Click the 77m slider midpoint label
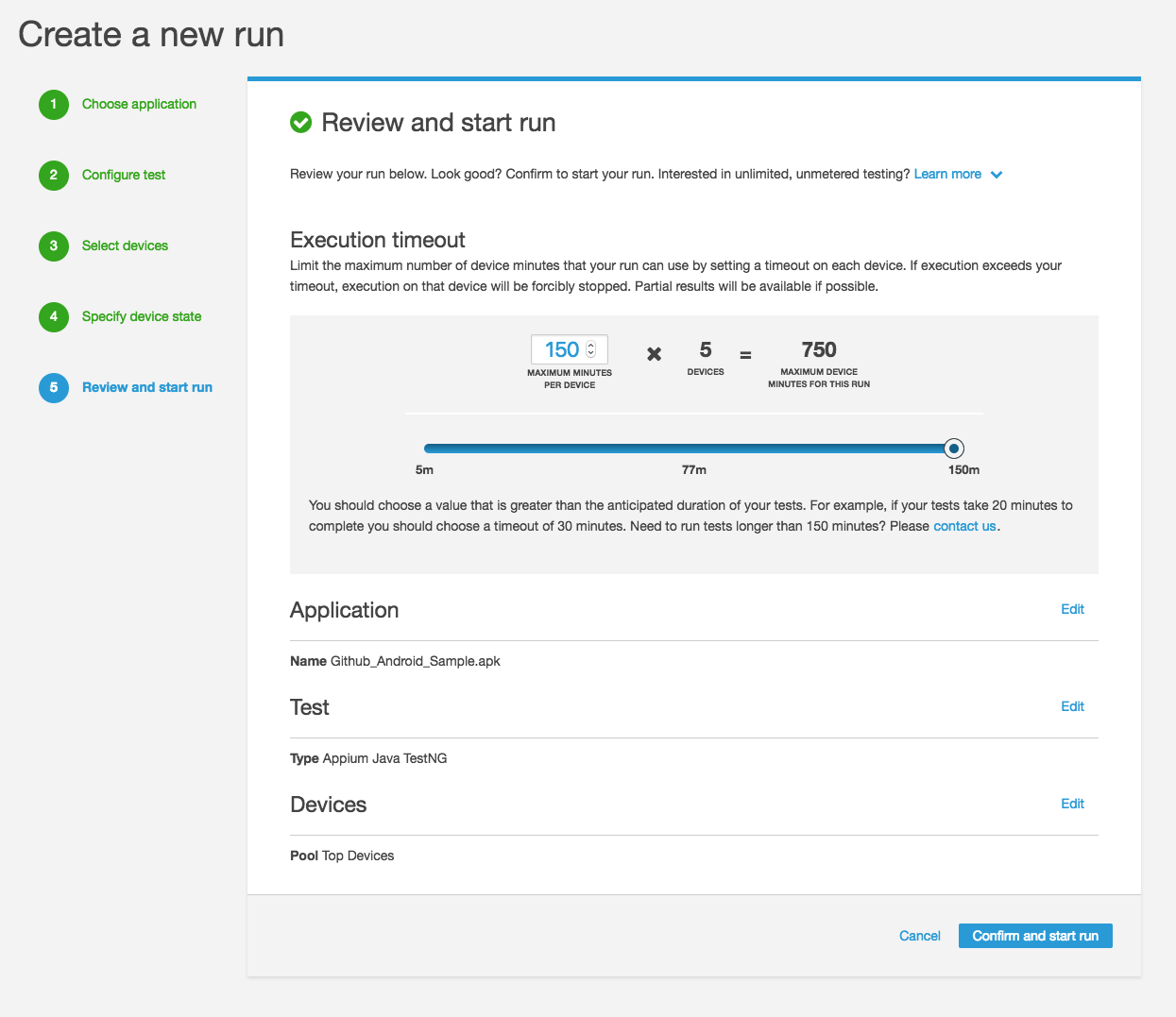Viewport: 1176px width, 1017px height. [694, 469]
